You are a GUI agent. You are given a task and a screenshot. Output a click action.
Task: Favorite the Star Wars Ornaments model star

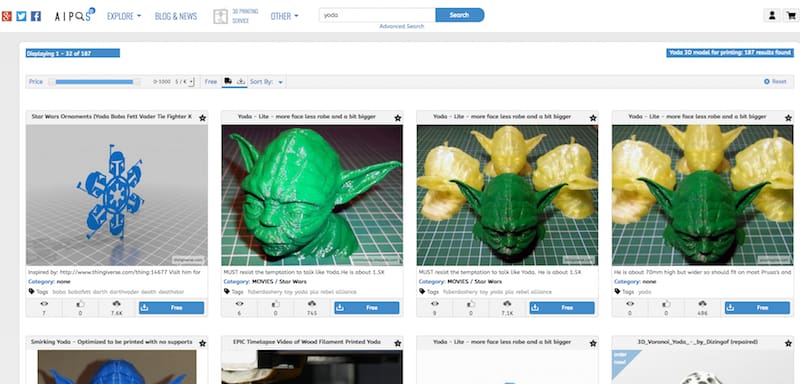tap(203, 118)
